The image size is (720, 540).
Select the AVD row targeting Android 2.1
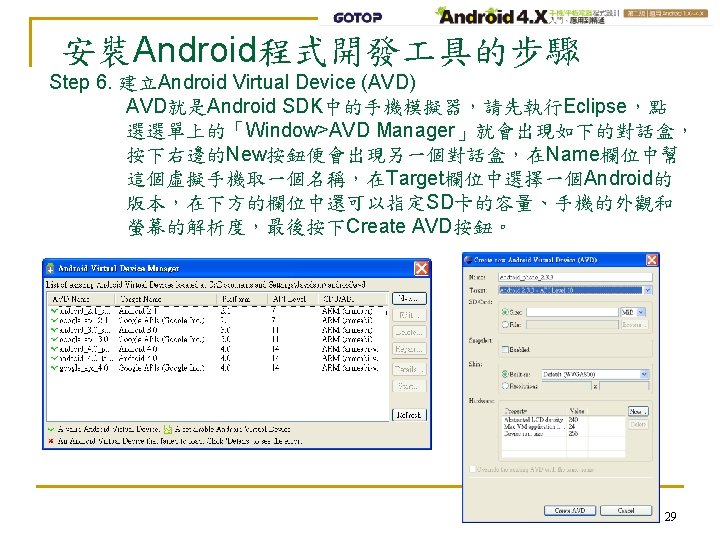(x=218, y=311)
